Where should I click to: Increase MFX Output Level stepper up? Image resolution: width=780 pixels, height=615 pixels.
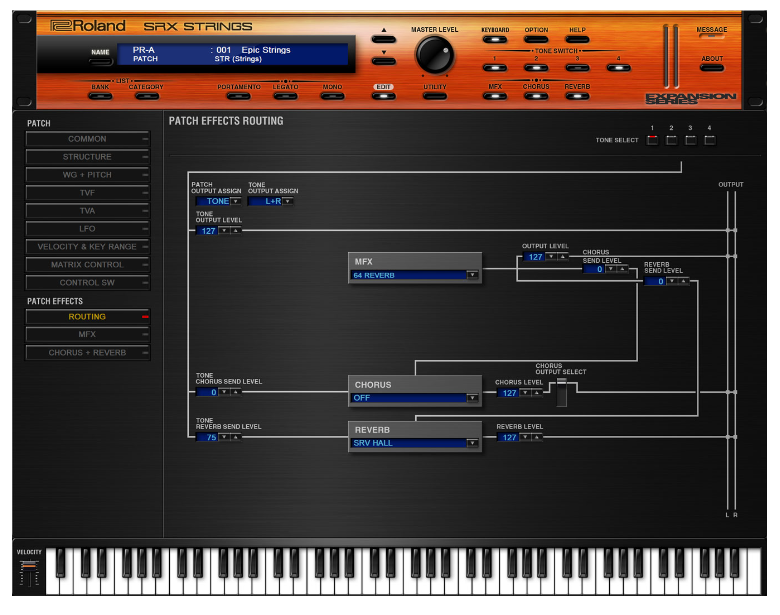(x=563, y=257)
